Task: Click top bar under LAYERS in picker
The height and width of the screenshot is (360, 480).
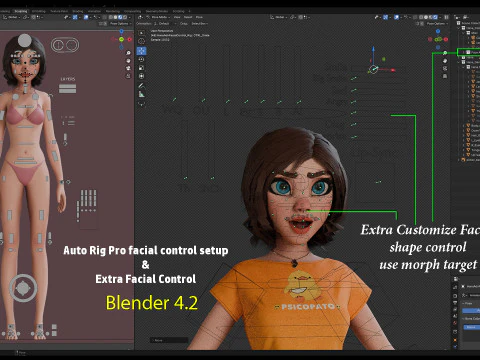Action: point(67,86)
